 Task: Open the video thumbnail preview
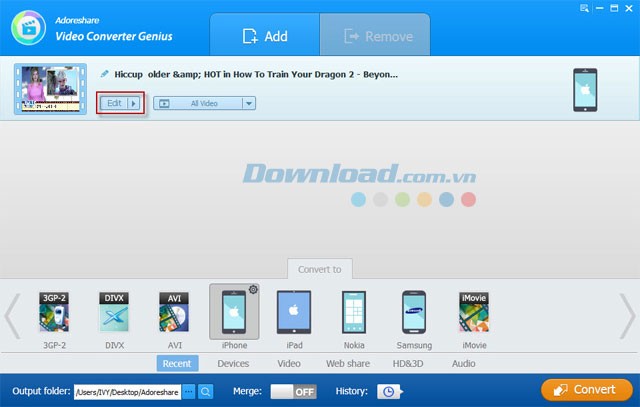pyautogui.click(x=50, y=89)
